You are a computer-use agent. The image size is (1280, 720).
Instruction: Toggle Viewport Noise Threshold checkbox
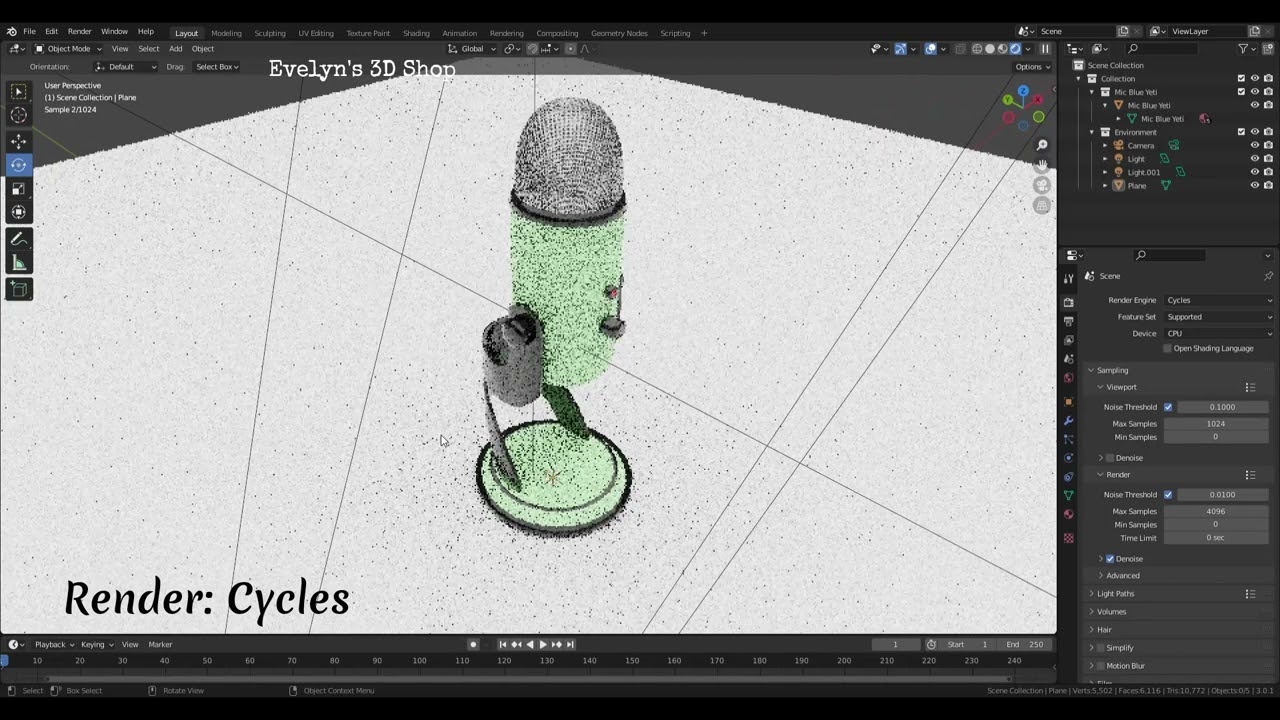[1168, 407]
